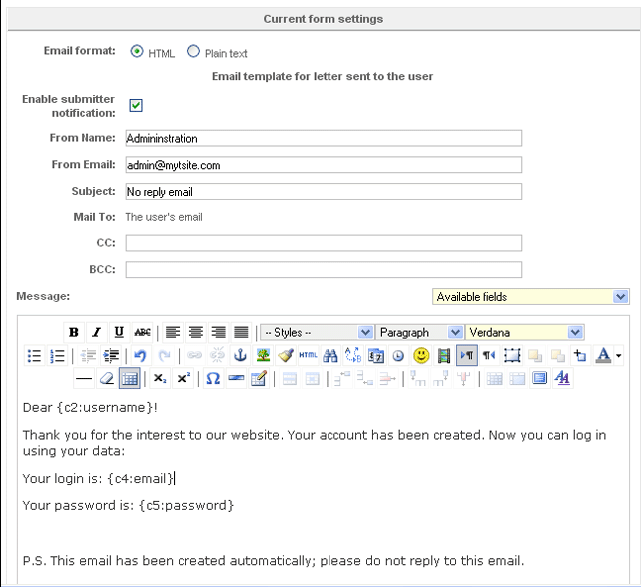Open the Available fields dropdown

pyautogui.click(x=531, y=297)
